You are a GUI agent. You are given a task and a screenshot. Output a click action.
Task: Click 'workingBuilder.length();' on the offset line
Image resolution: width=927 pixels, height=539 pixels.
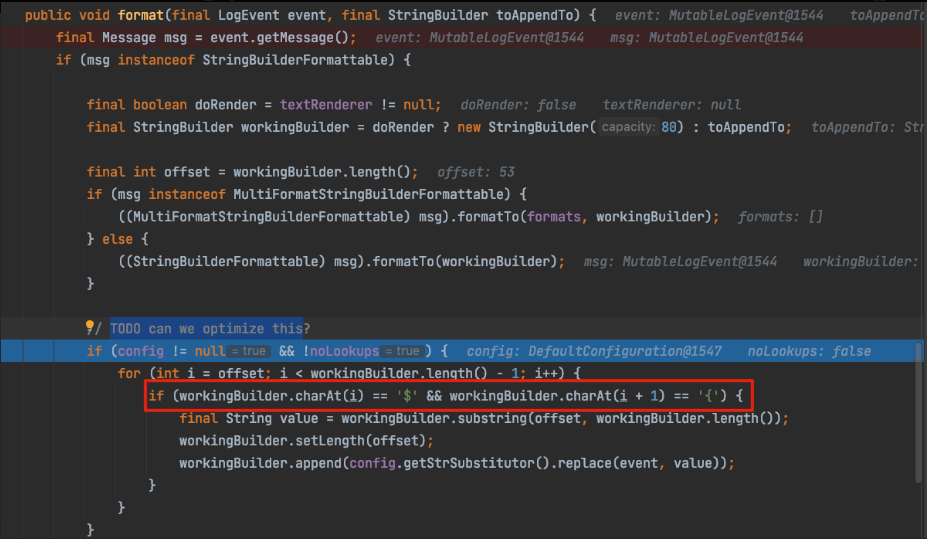click(x=326, y=173)
